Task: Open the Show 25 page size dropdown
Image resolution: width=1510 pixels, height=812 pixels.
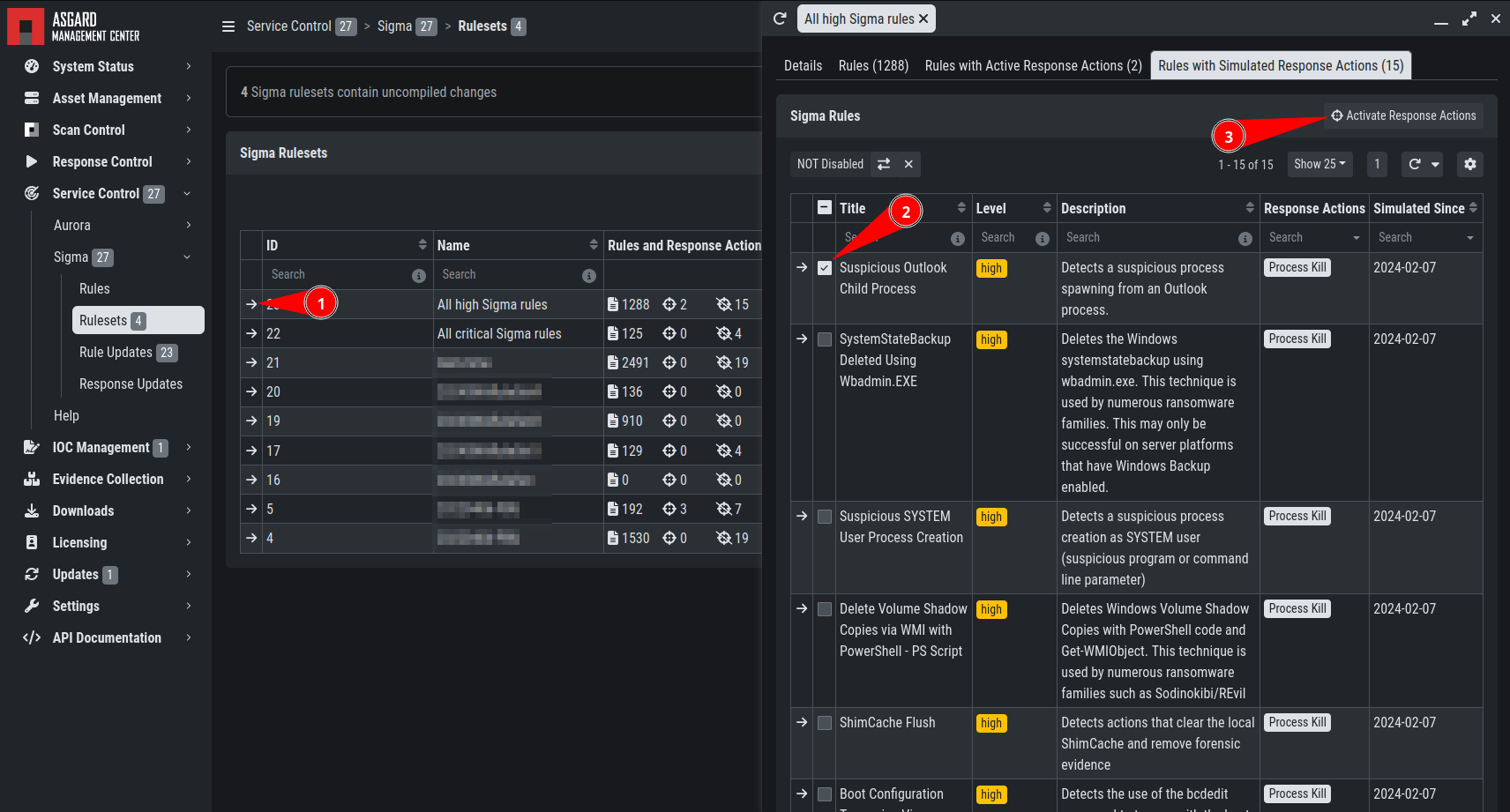Action: point(1319,164)
